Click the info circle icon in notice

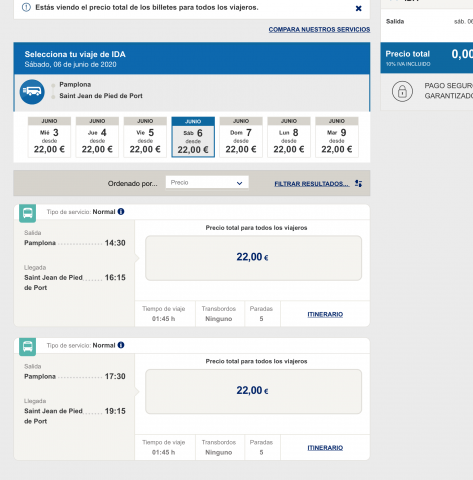click(x=26, y=7)
